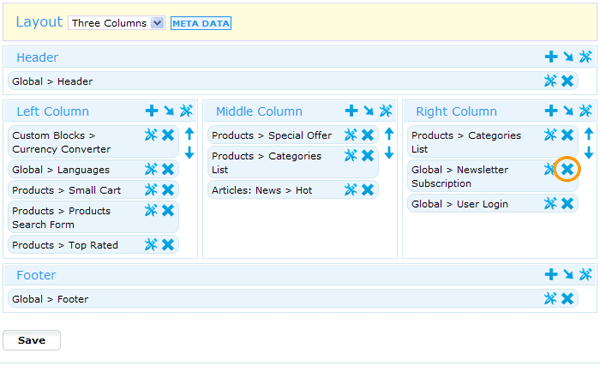Click Right Column diagonal arrow icon
The height and width of the screenshot is (366, 600).
(x=568, y=111)
